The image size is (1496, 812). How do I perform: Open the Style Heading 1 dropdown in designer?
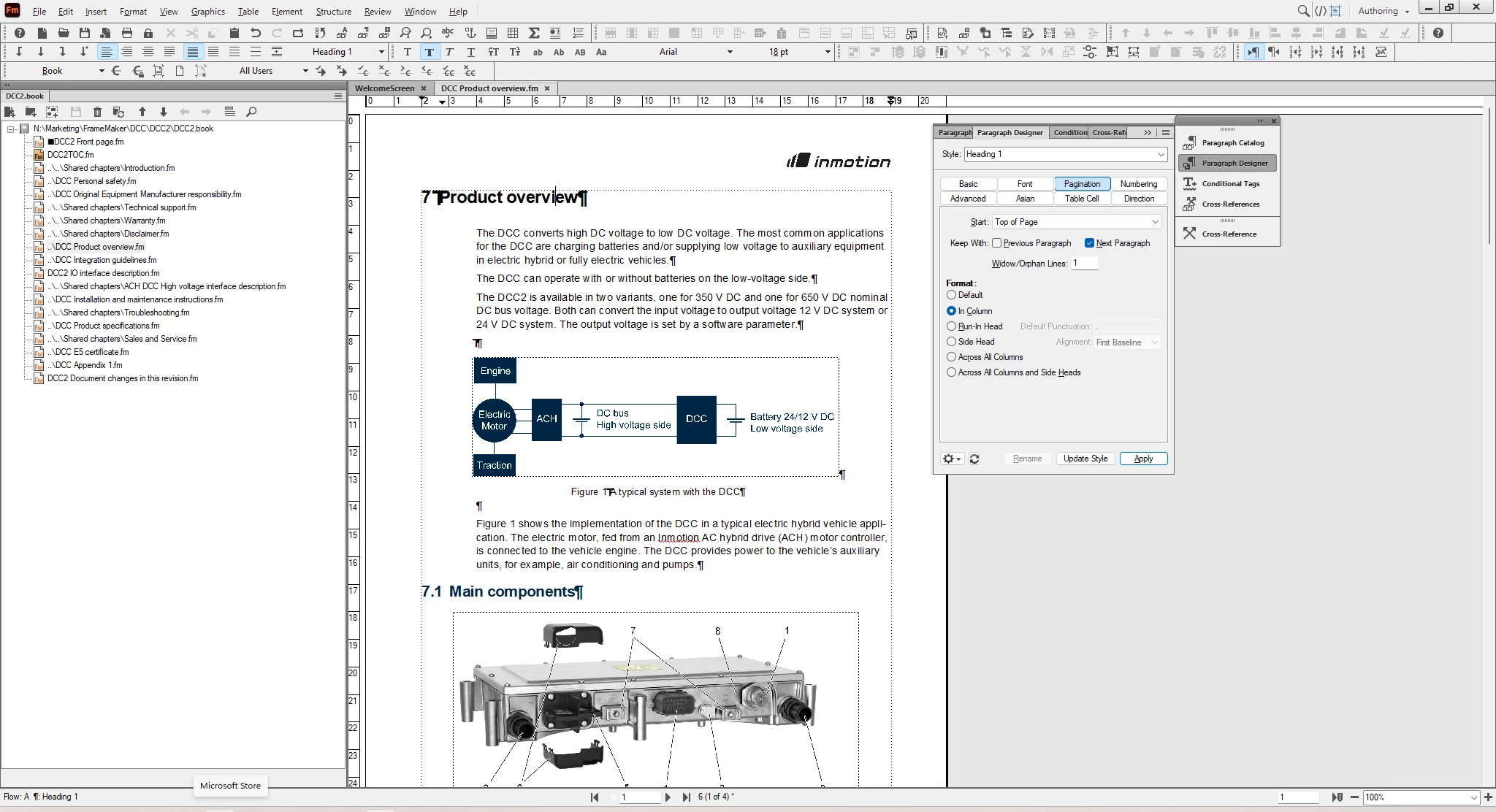click(x=1160, y=154)
